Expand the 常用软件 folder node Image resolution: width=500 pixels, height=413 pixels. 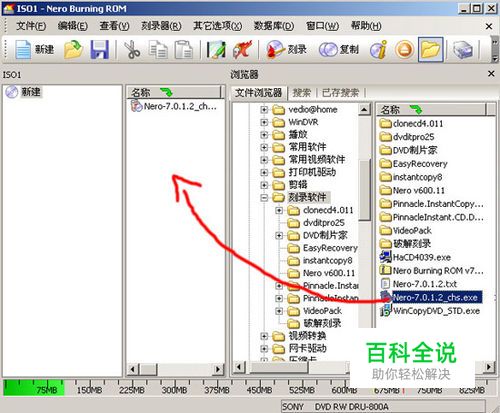coord(264,147)
